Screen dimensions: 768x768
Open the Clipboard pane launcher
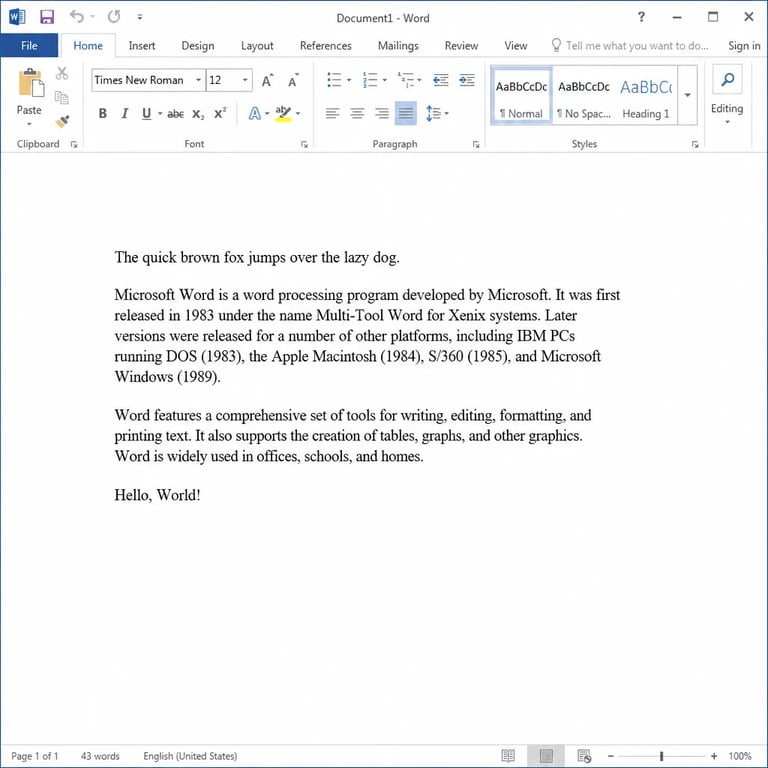(74, 144)
